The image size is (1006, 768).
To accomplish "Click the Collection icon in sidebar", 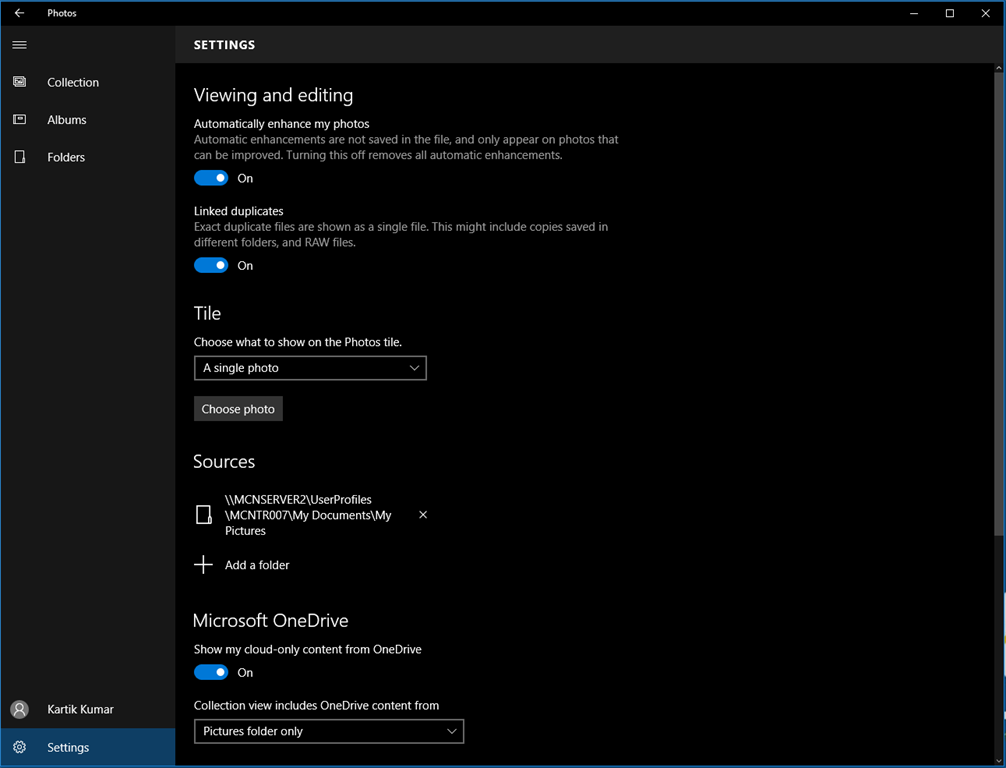I will coord(19,82).
